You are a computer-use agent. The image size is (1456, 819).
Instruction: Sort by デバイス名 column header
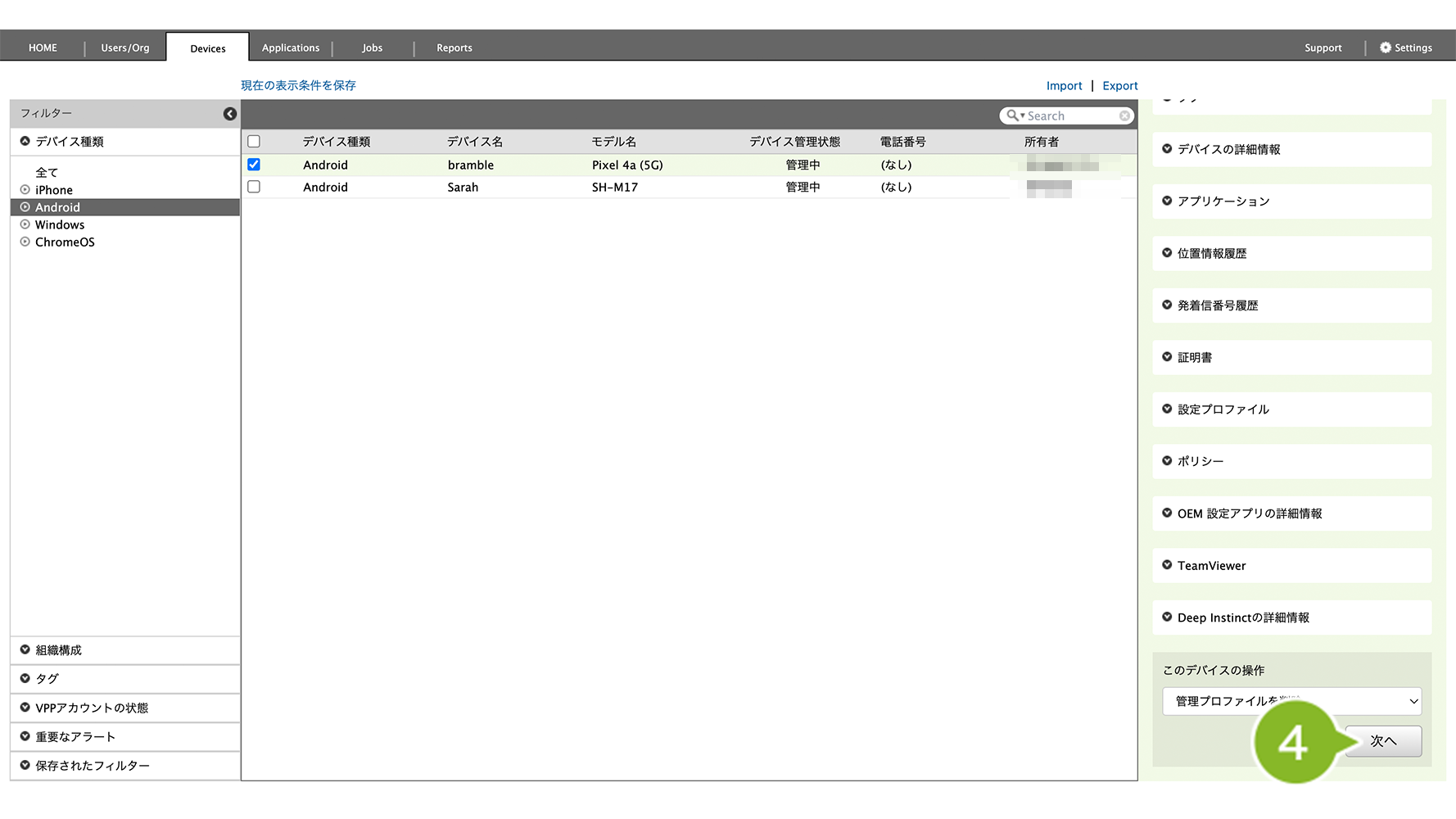coord(475,142)
